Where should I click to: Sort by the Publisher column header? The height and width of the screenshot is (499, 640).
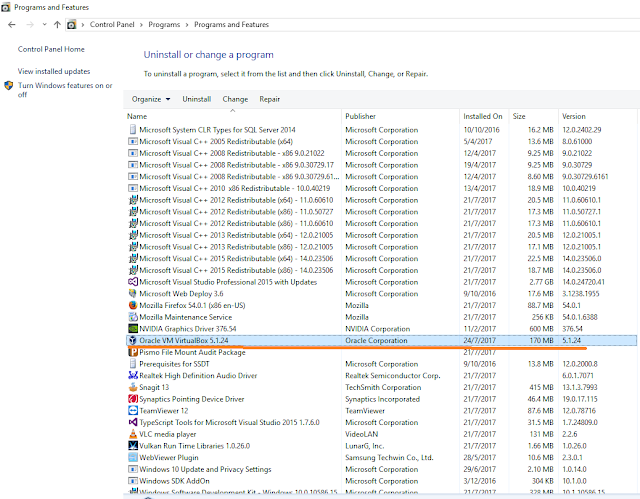[x=400, y=116]
